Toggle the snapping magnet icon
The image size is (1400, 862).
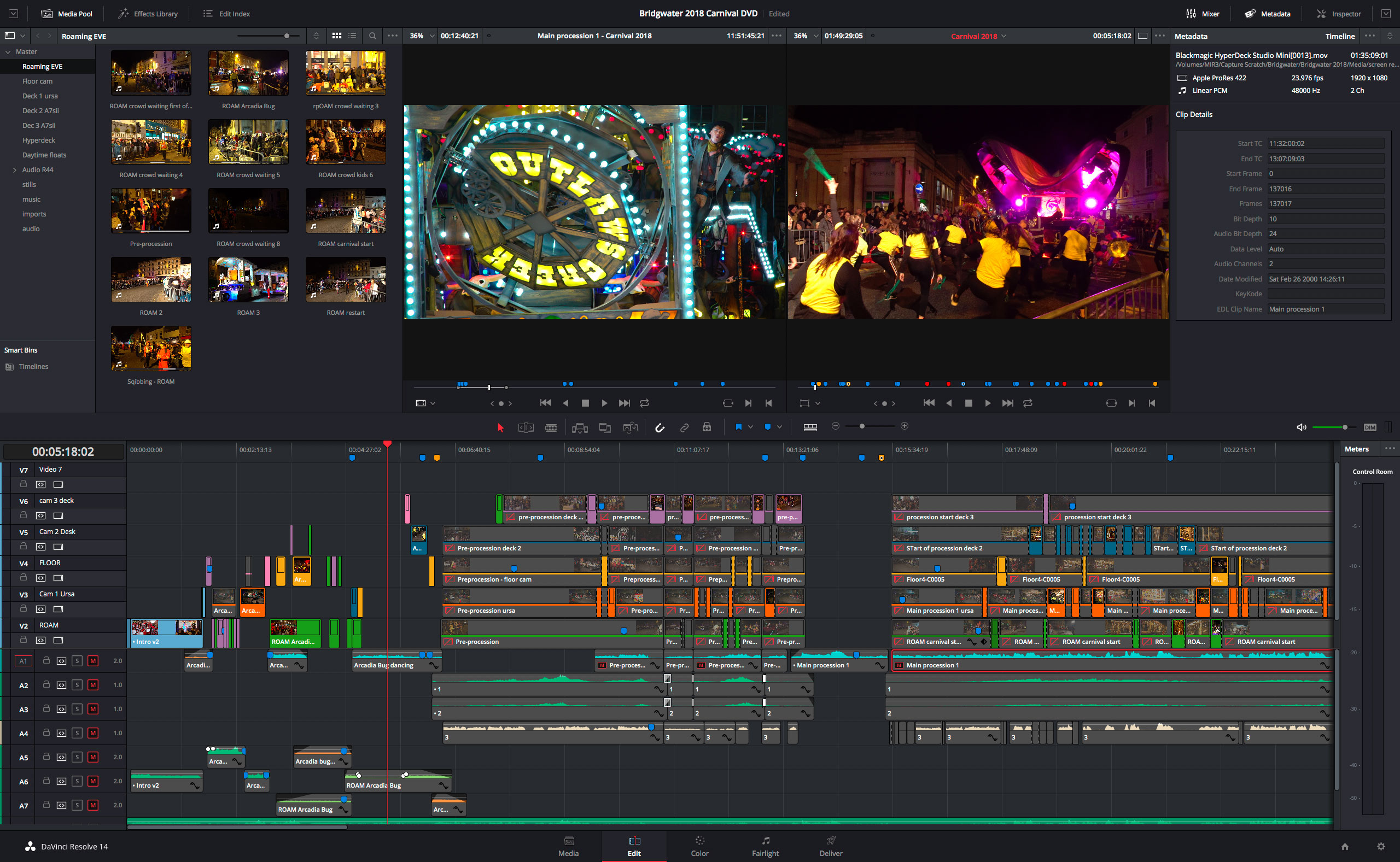pos(659,427)
